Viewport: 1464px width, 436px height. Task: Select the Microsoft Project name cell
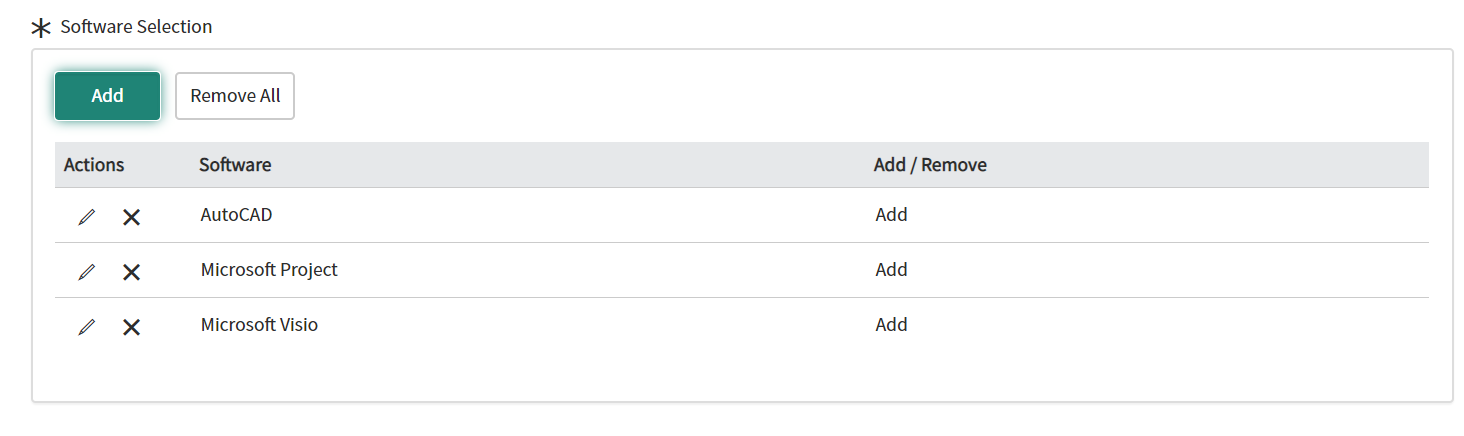point(269,270)
